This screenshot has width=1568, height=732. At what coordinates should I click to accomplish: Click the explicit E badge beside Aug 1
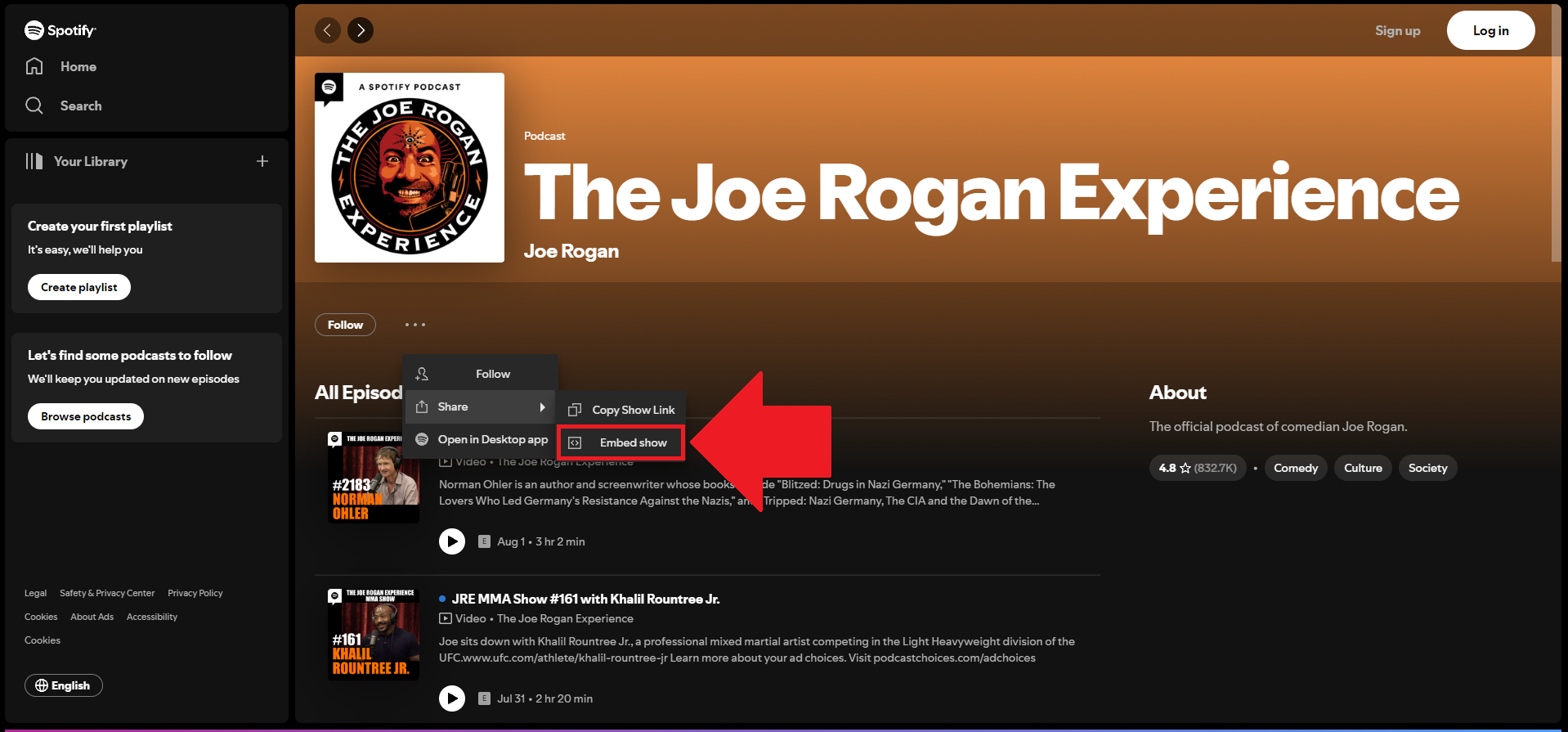coord(484,541)
